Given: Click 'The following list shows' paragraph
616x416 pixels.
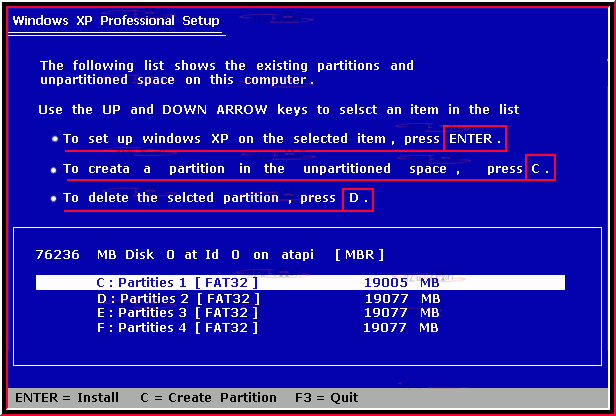Looking at the screenshot, I should 227,73.
